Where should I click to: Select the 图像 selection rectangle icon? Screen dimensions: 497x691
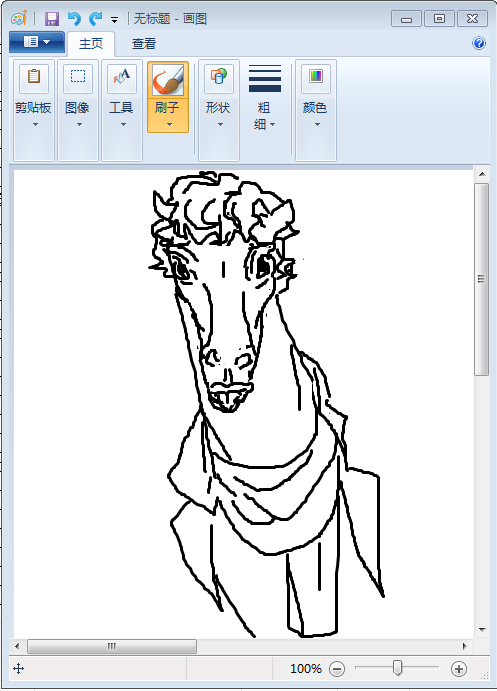point(78,78)
